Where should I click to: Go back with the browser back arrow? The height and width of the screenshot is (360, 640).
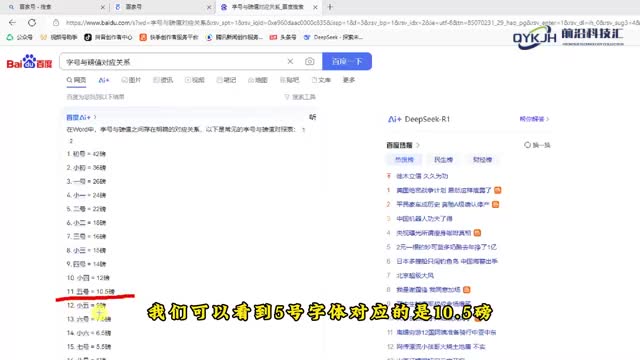point(12,22)
